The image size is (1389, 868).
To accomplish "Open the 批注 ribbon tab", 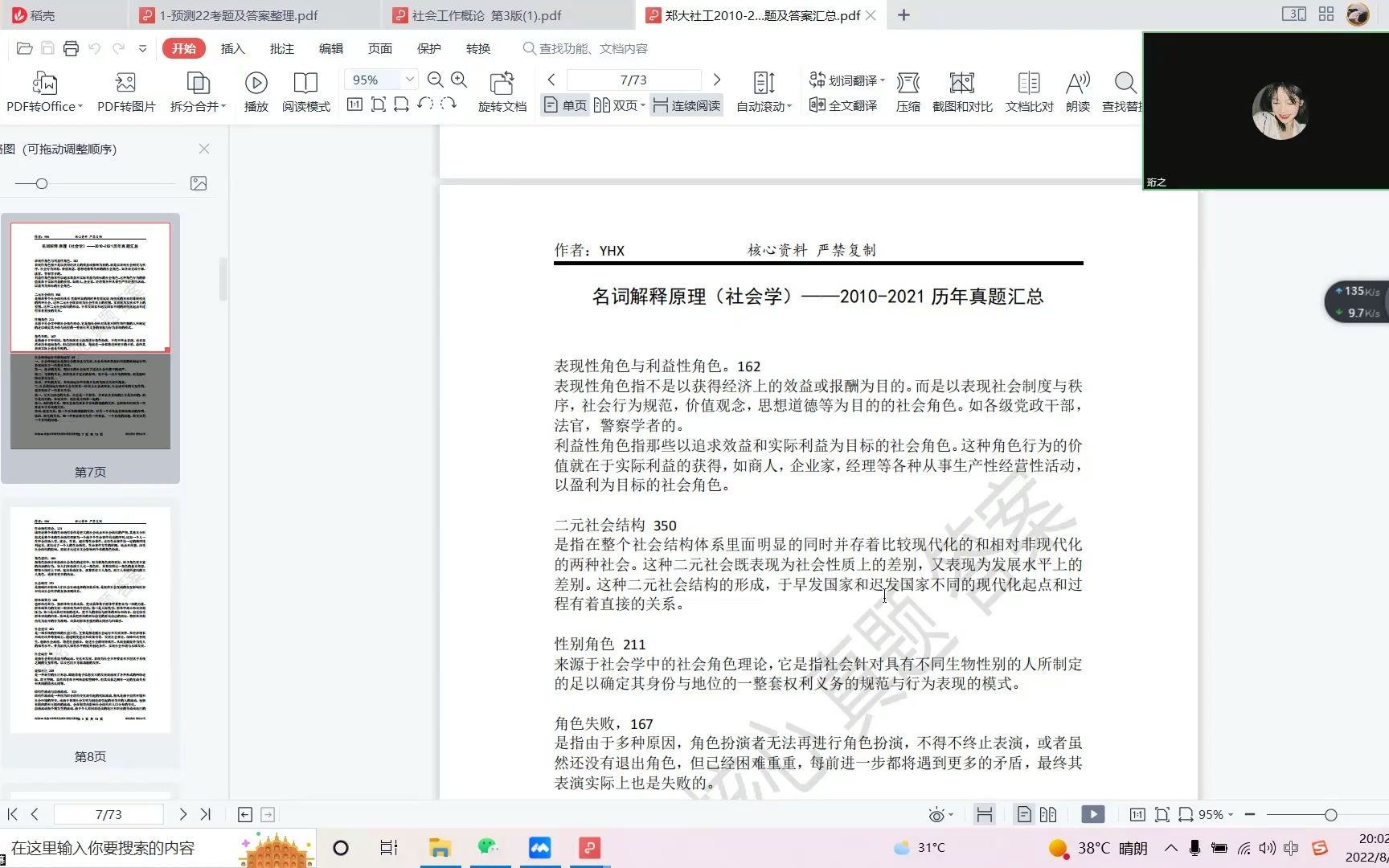I will (281, 48).
